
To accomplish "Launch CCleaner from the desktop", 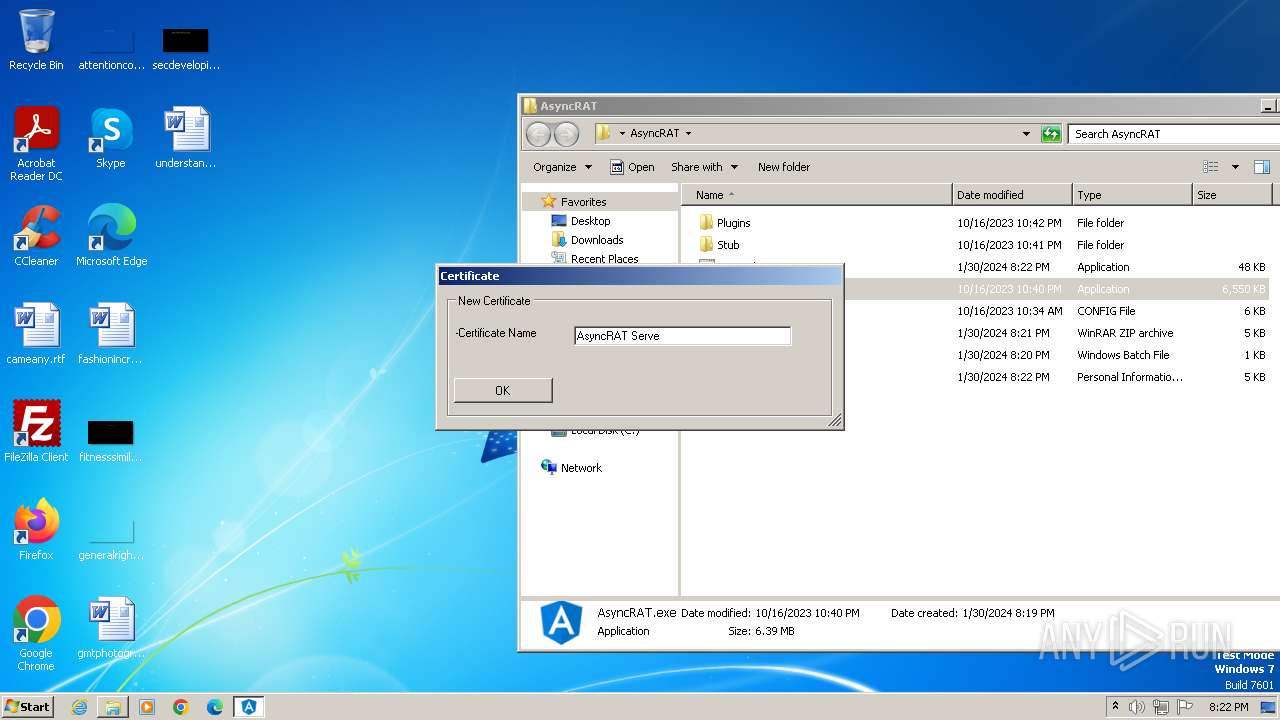I will (36, 236).
